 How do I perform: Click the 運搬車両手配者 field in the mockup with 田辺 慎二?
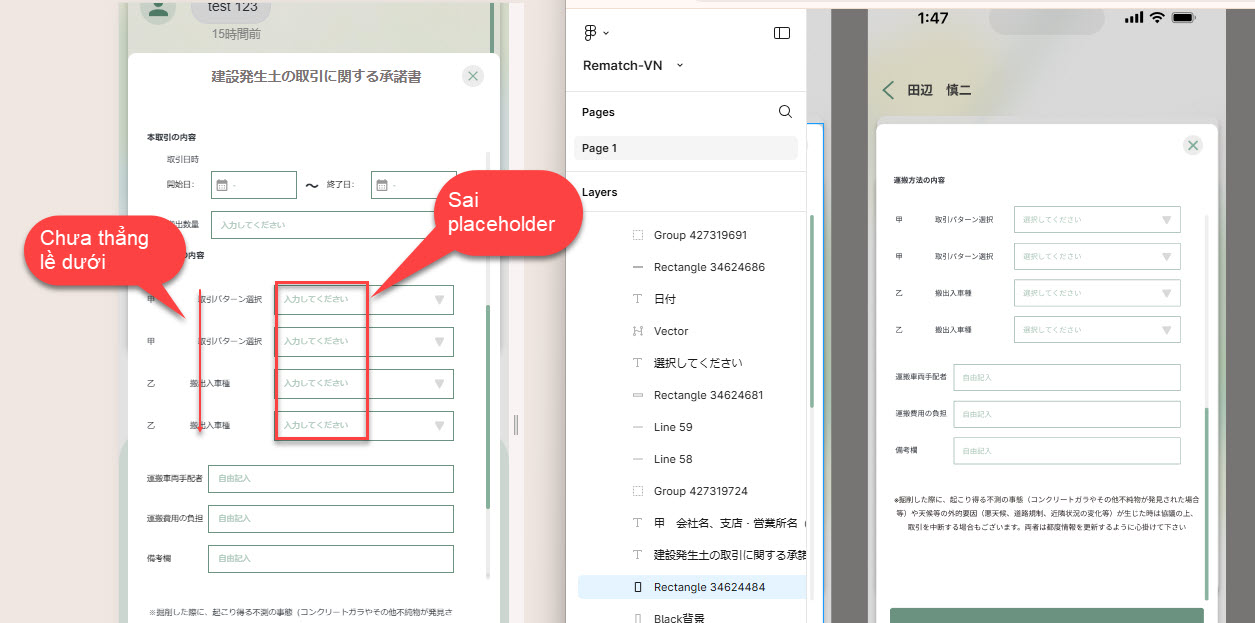click(1066, 377)
